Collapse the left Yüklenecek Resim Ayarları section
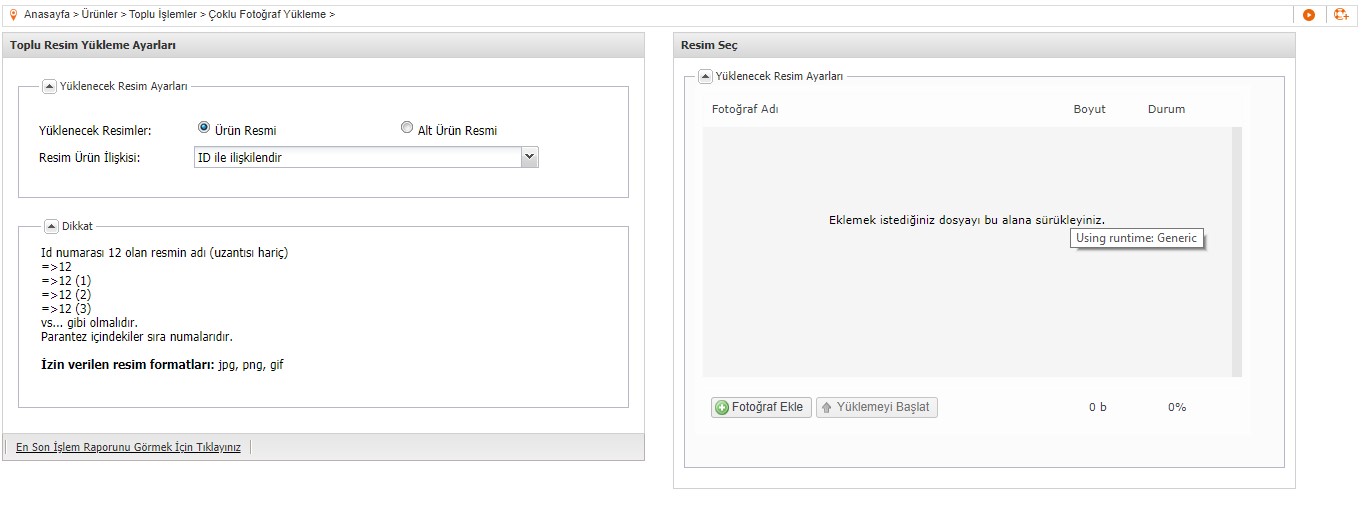This screenshot has height=510, width=1361. (50, 86)
